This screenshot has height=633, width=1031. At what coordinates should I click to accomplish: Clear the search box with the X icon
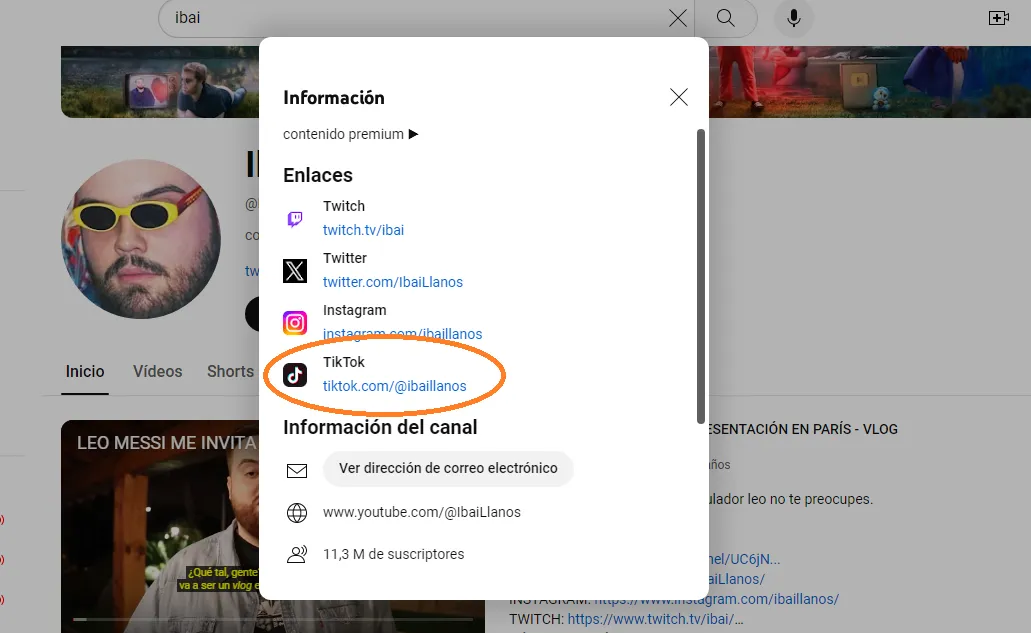pyautogui.click(x=677, y=18)
